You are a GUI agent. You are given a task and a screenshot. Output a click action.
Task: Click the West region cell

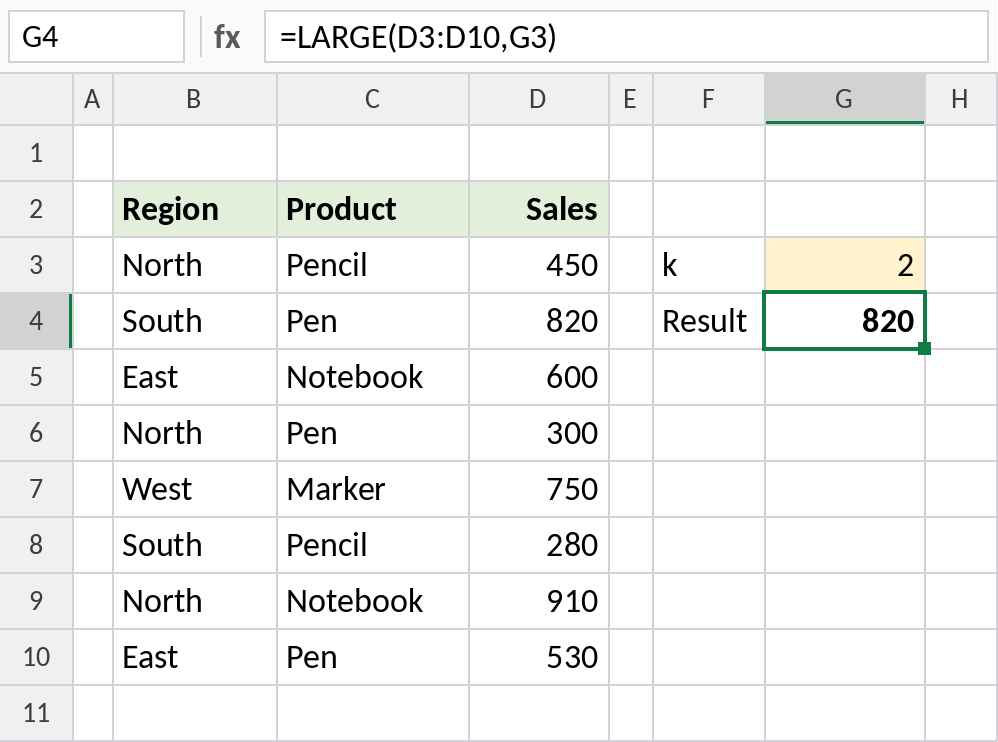pyautogui.click(x=195, y=489)
